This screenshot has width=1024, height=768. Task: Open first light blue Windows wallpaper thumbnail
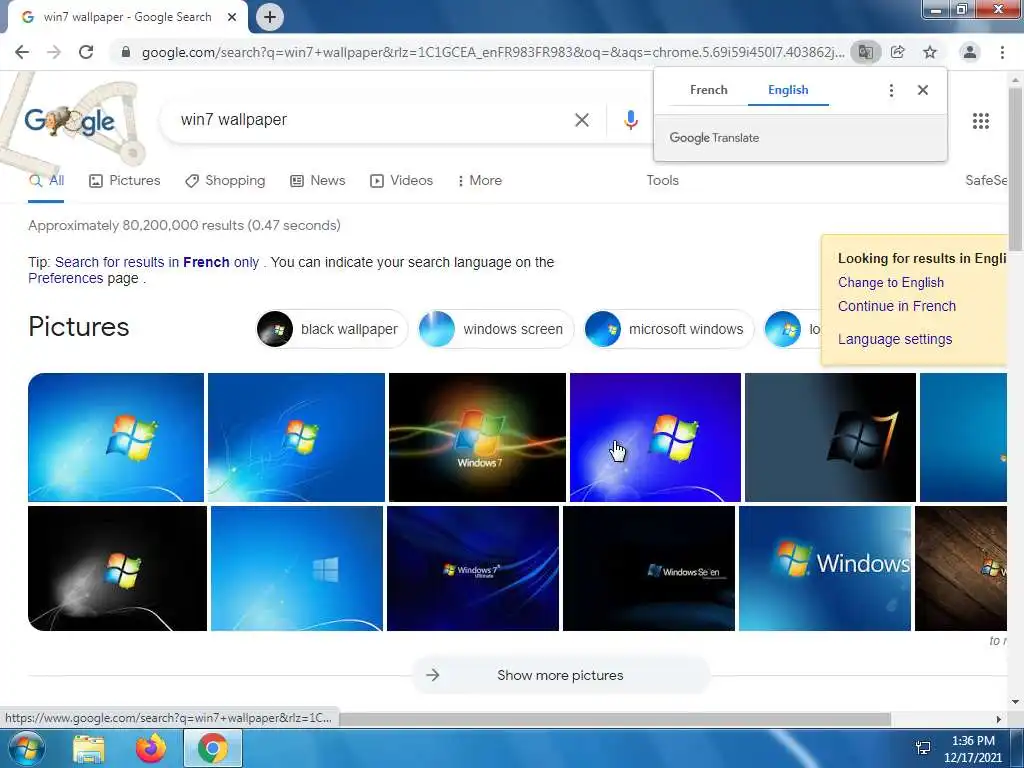click(x=116, y=438)
